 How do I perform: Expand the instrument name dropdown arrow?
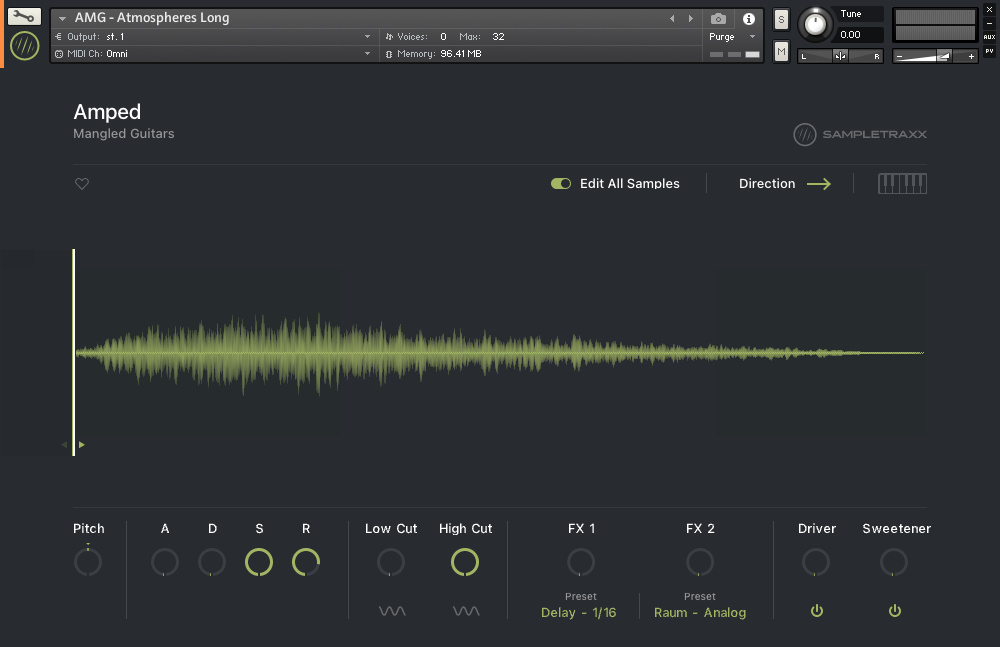[x=62, y=19]
